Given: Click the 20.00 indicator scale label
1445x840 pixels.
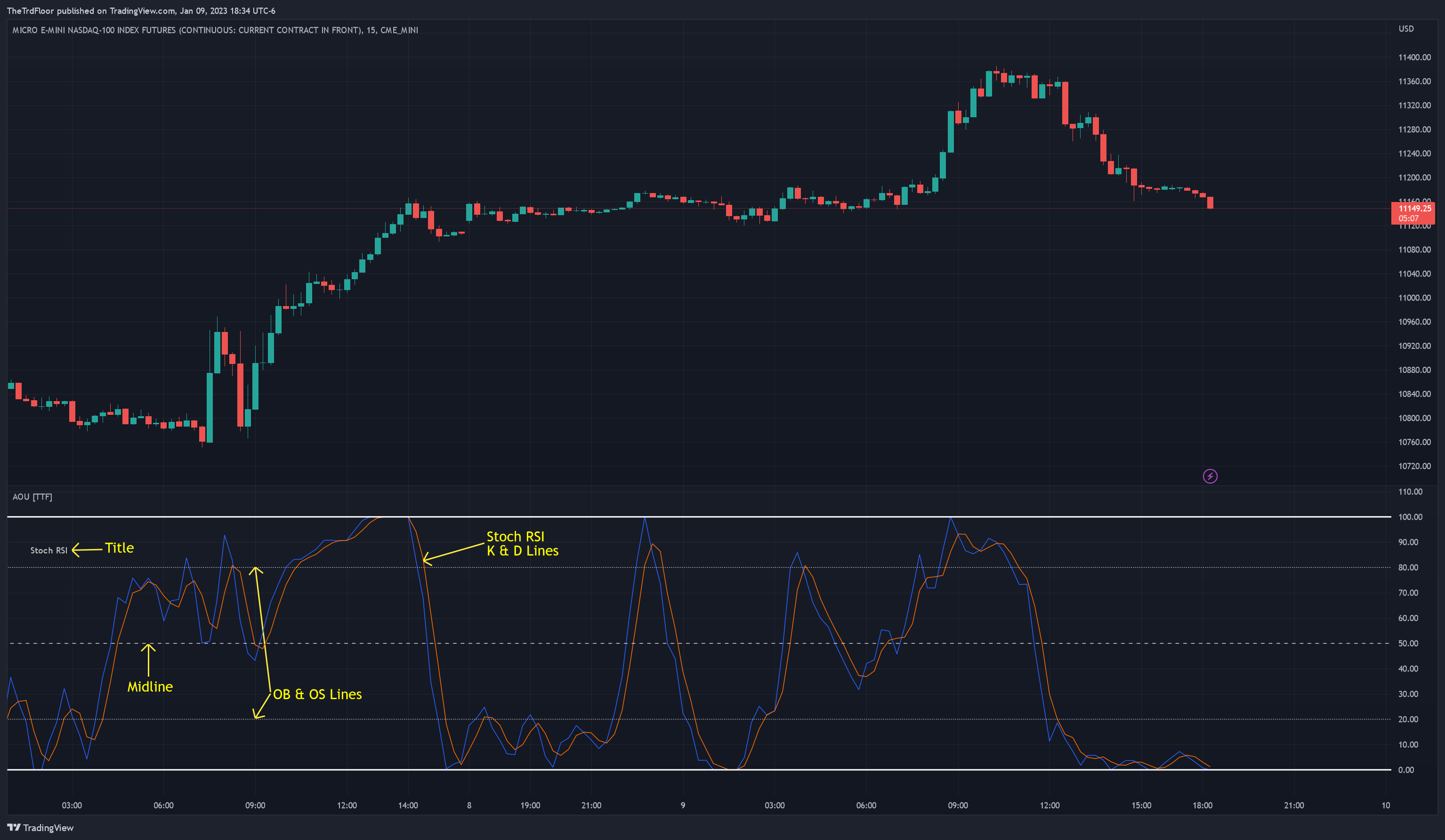Looking at the screenshot, I should [1408, 719].
